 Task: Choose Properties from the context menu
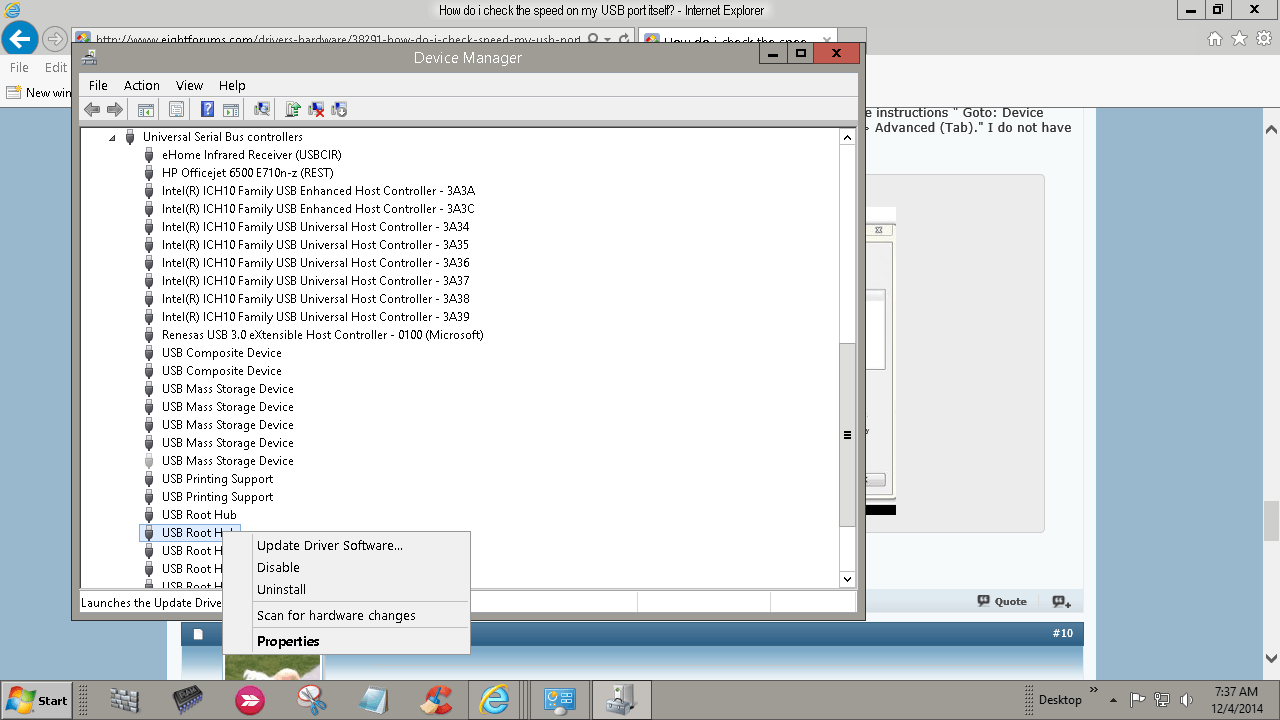[346, 641]
